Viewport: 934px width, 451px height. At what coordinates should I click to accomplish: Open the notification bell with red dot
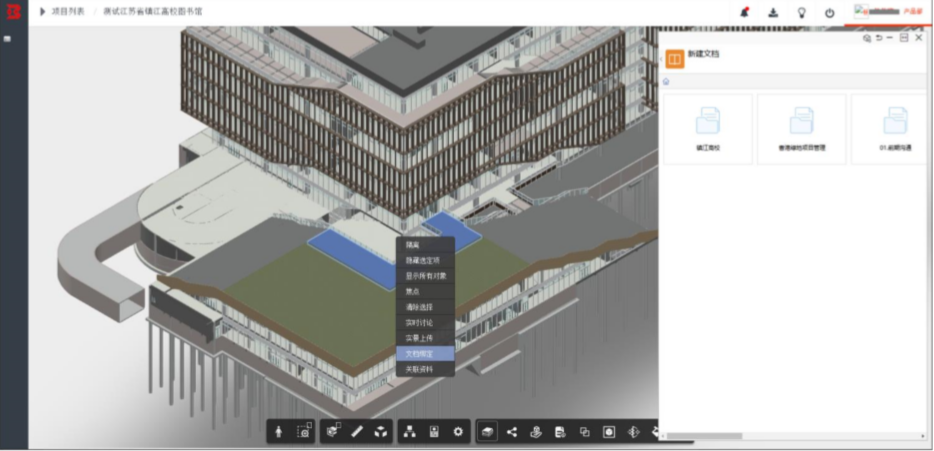coord(744,13)
